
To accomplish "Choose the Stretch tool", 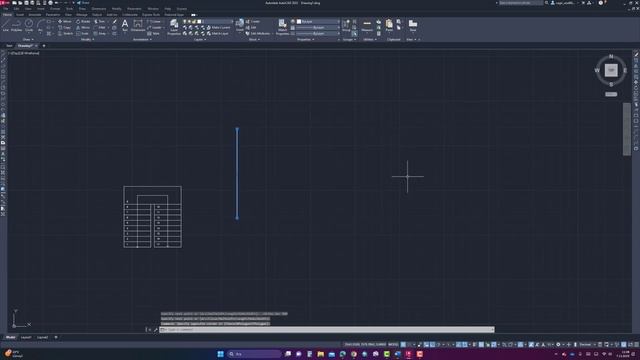I will point(66,33).
